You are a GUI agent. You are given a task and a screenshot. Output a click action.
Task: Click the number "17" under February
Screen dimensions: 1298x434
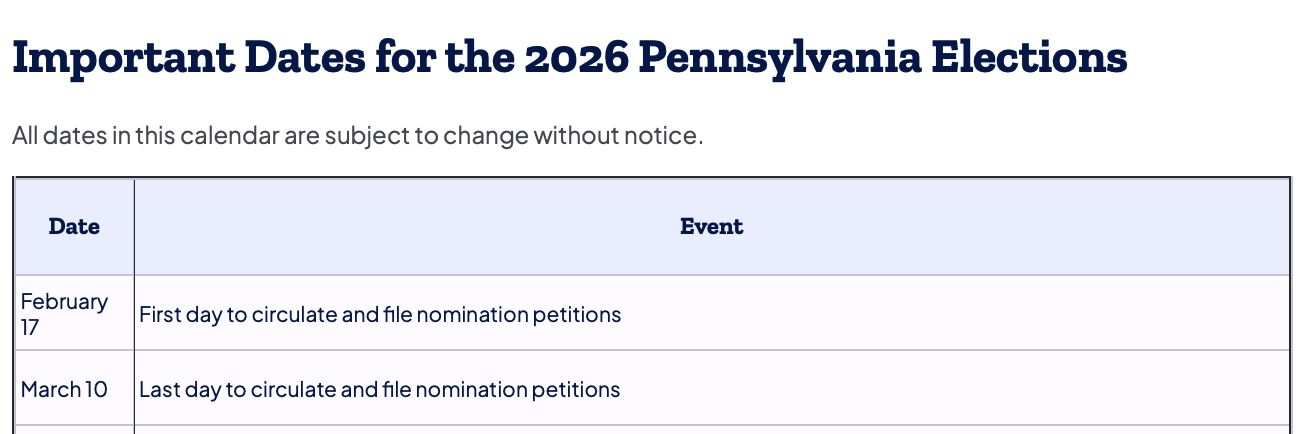(30, 327)
